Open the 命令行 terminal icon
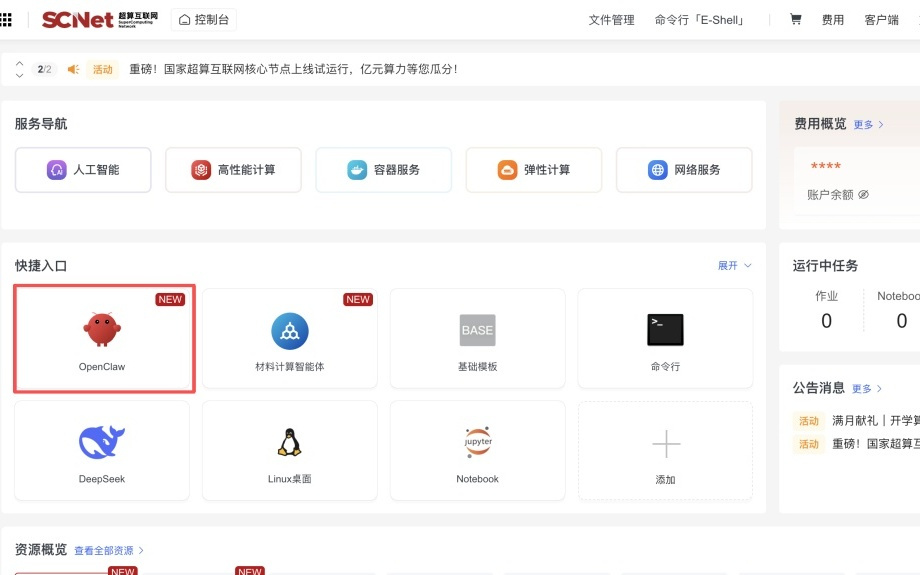Screen dimensions: 920x575 point(665,330)
